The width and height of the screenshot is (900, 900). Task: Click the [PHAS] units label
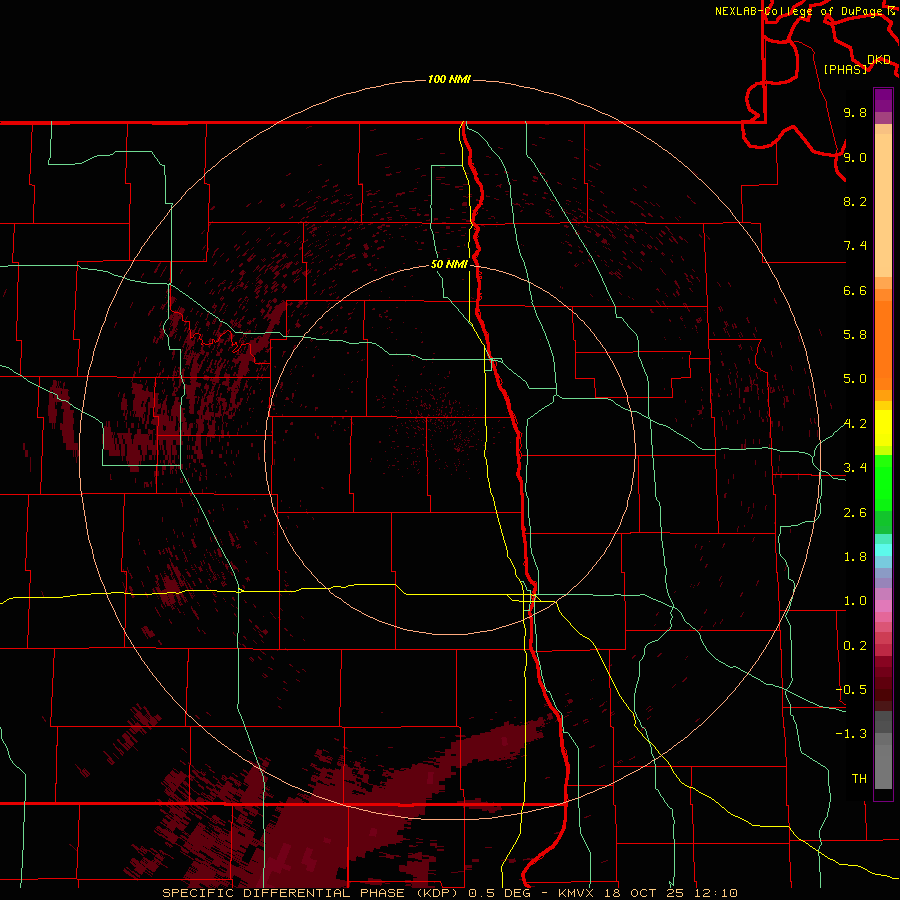click(x=845, y=69)
